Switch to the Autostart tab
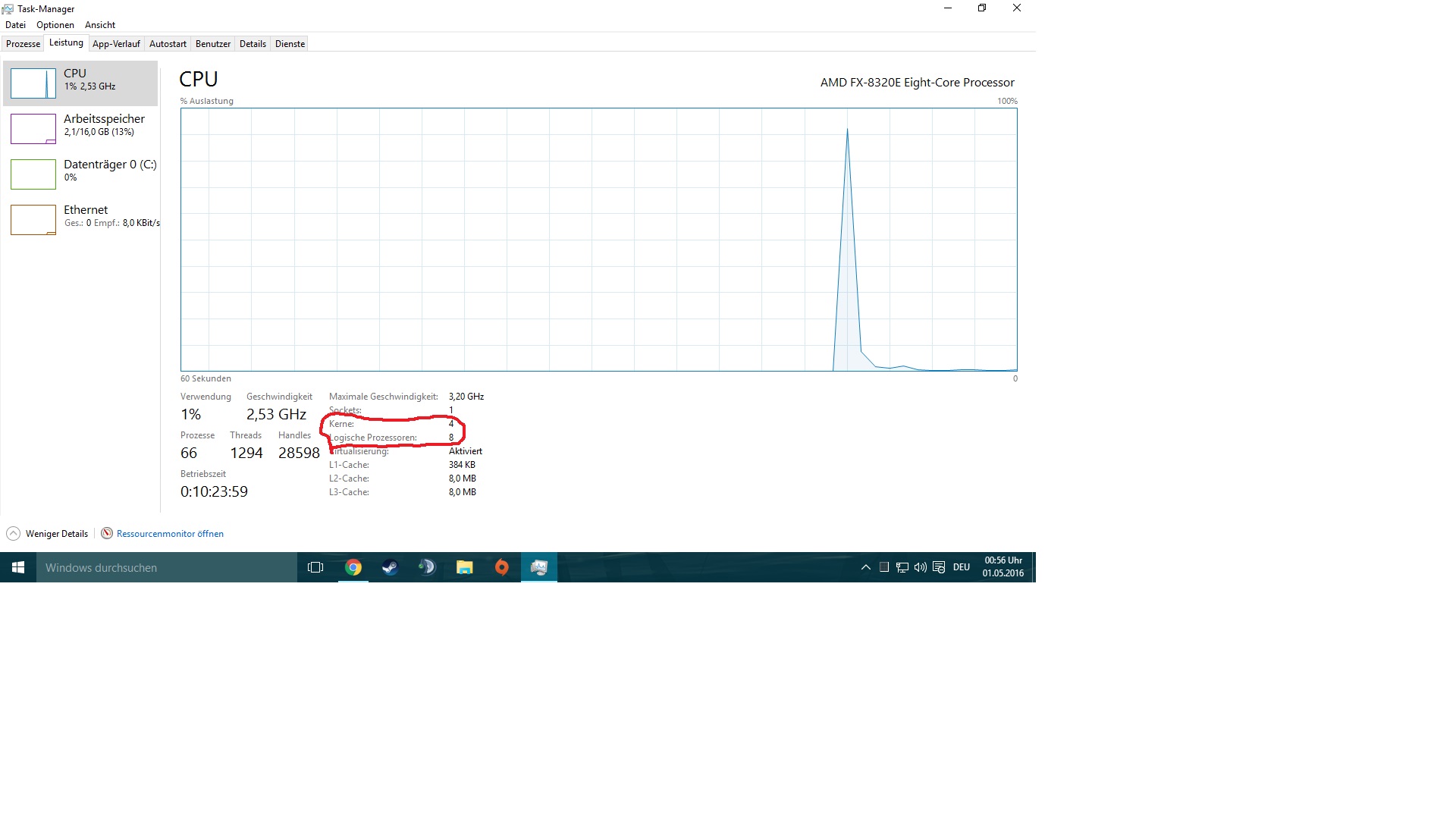Screen dimensions: 1456x819 [x=168, y=44]
